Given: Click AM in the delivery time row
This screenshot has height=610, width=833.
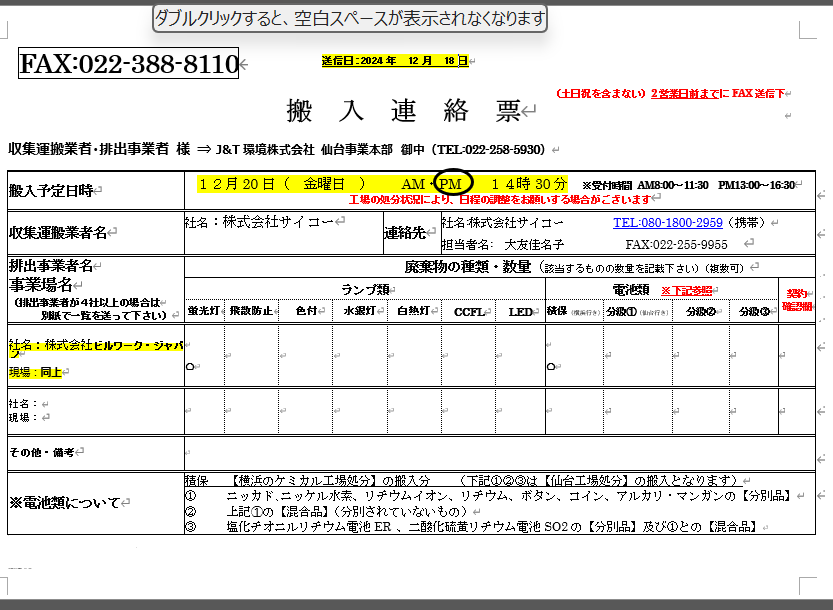Looking at the screenshot, I should [412, 184].
